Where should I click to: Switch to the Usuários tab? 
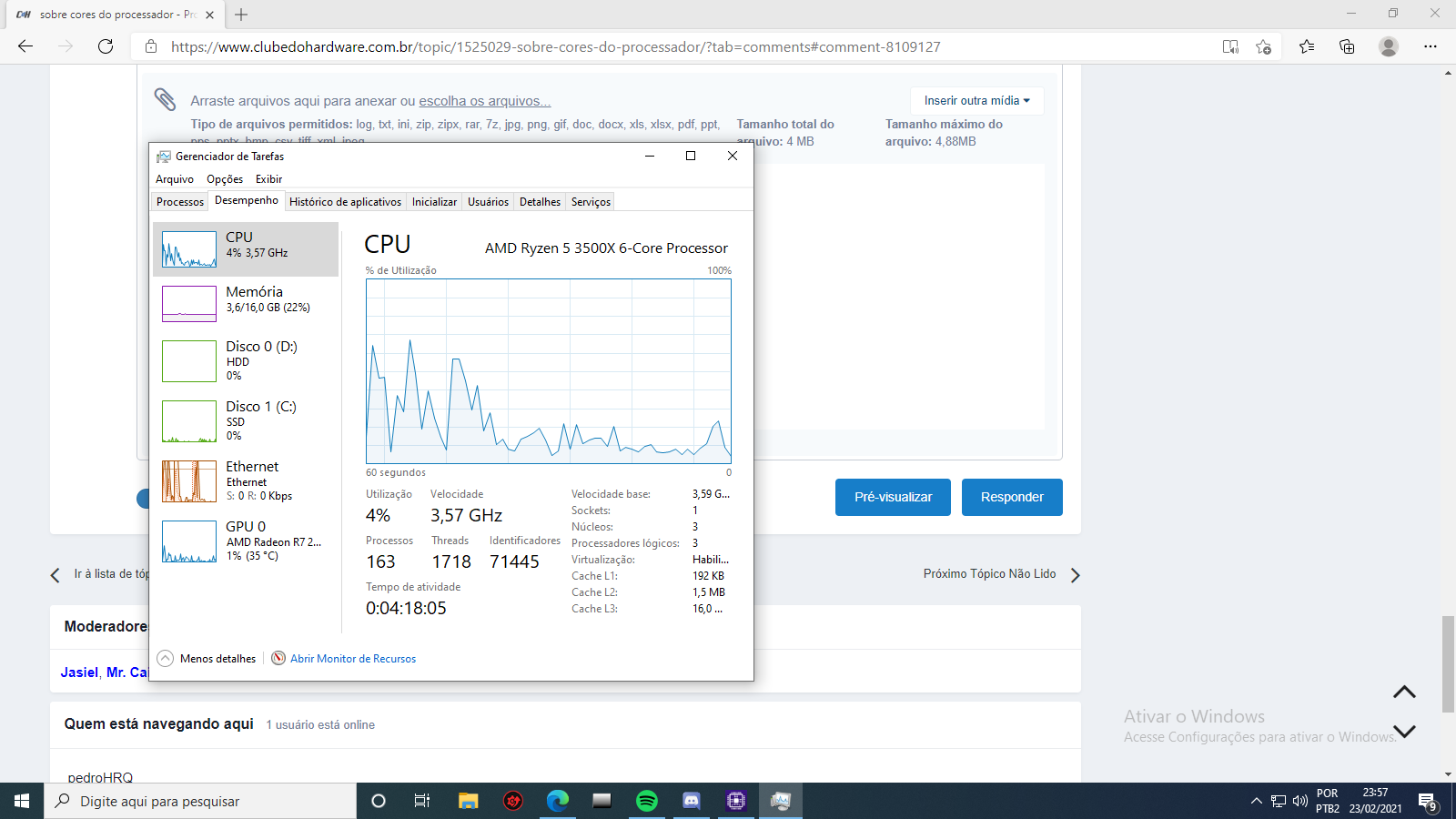click(488, 202)
